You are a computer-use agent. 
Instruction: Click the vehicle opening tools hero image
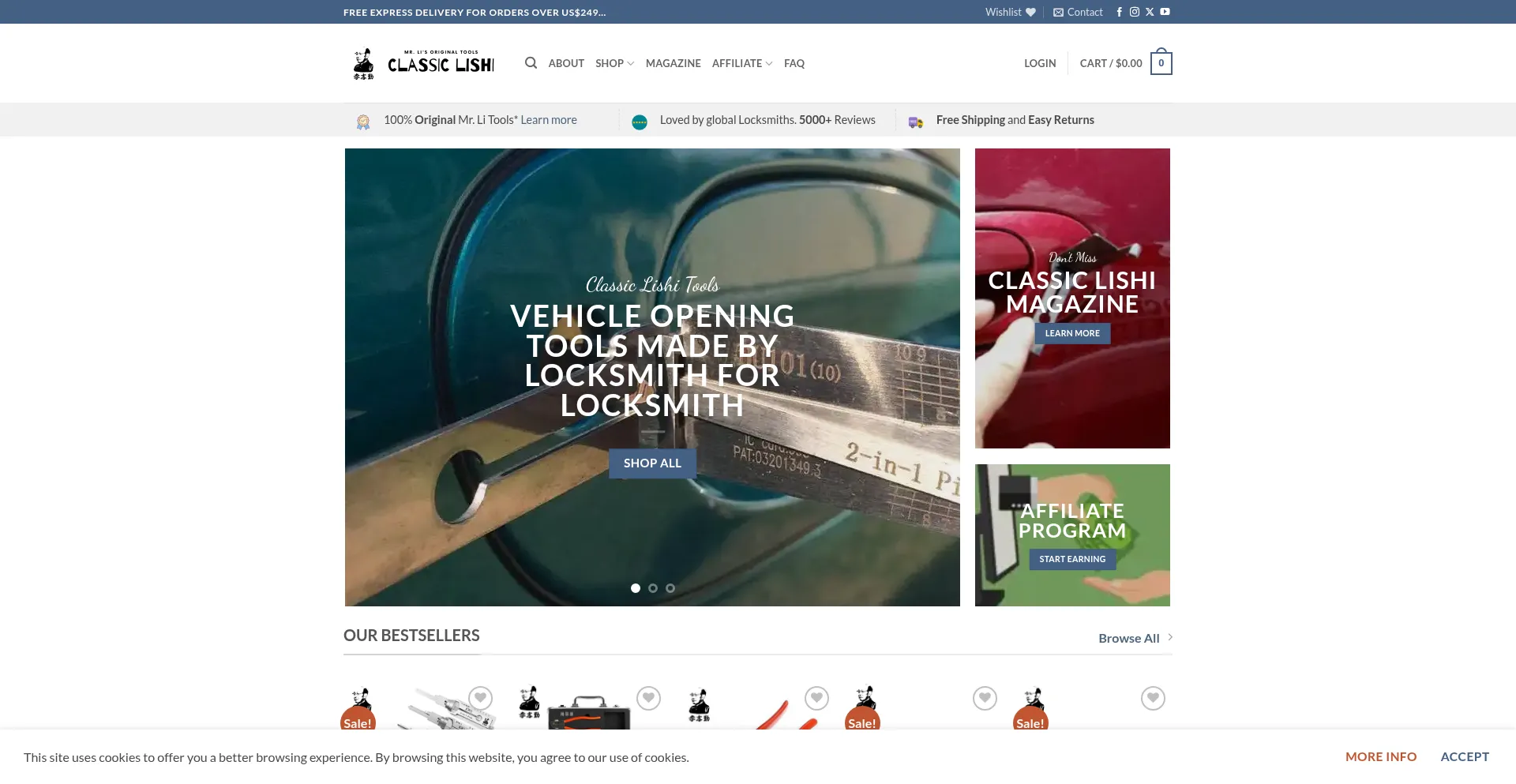[652, 377]
